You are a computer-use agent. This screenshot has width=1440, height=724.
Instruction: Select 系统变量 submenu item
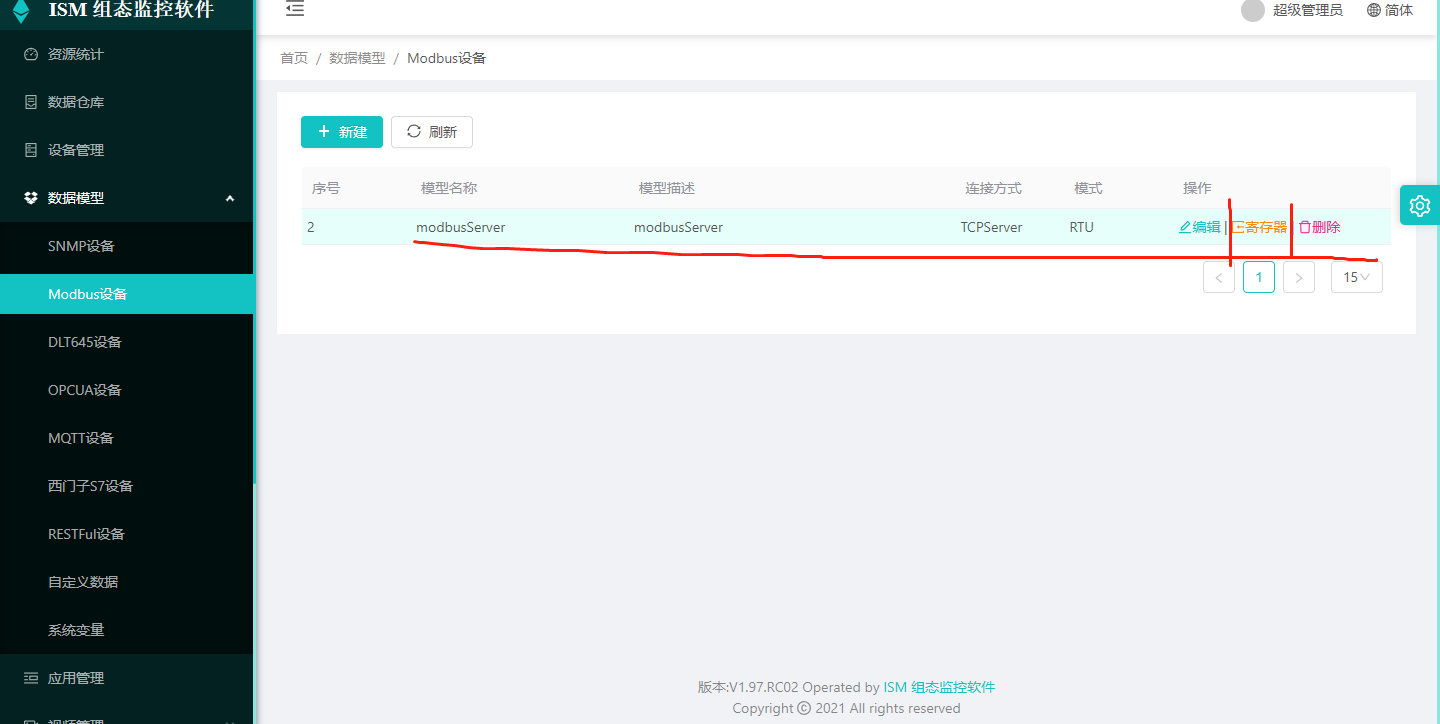pos(126,630)
